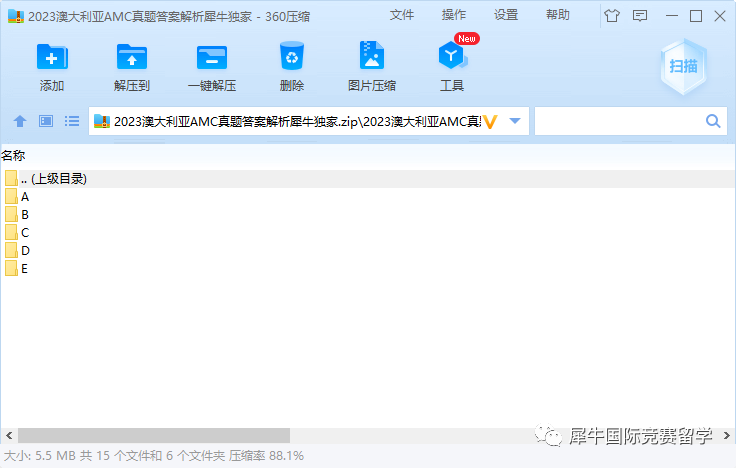The height and width of the screenshot is (468, 736).
Task: Click the horizontal scrollbar thumb
Action: click(154, 436)
